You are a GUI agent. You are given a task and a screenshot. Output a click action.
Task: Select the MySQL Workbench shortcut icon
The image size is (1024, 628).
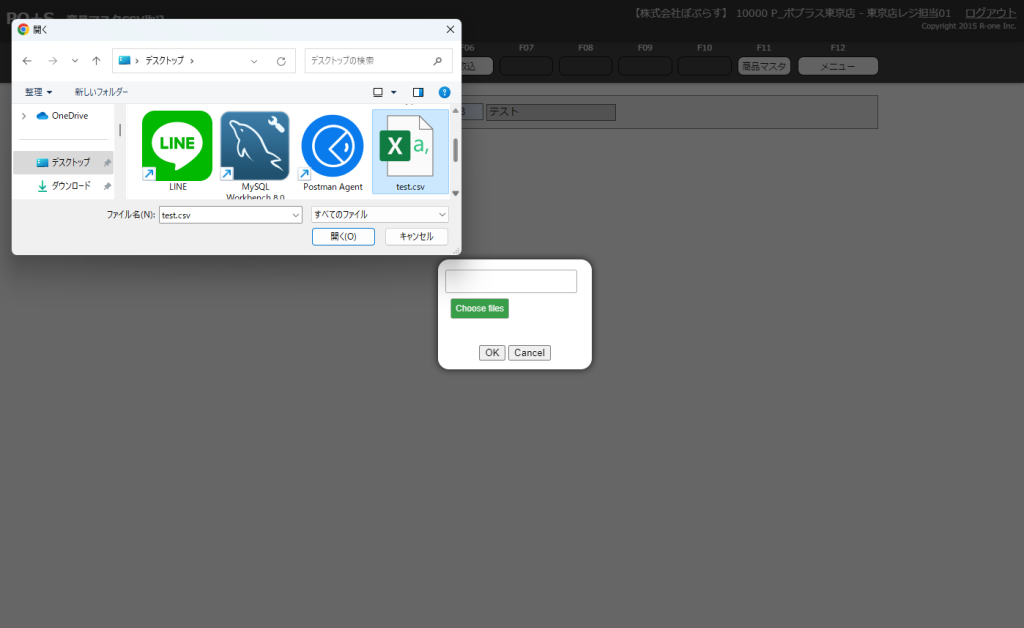click(255, 146)
